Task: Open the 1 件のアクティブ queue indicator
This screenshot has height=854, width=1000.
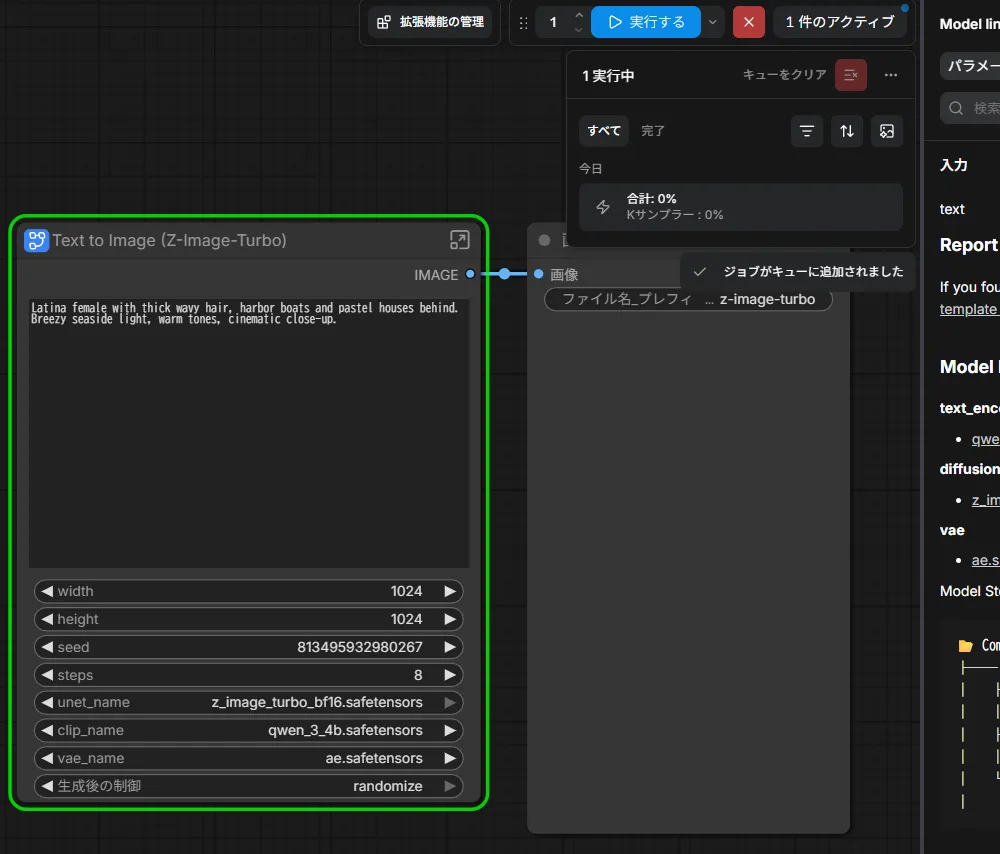Action: pos(840,22)
